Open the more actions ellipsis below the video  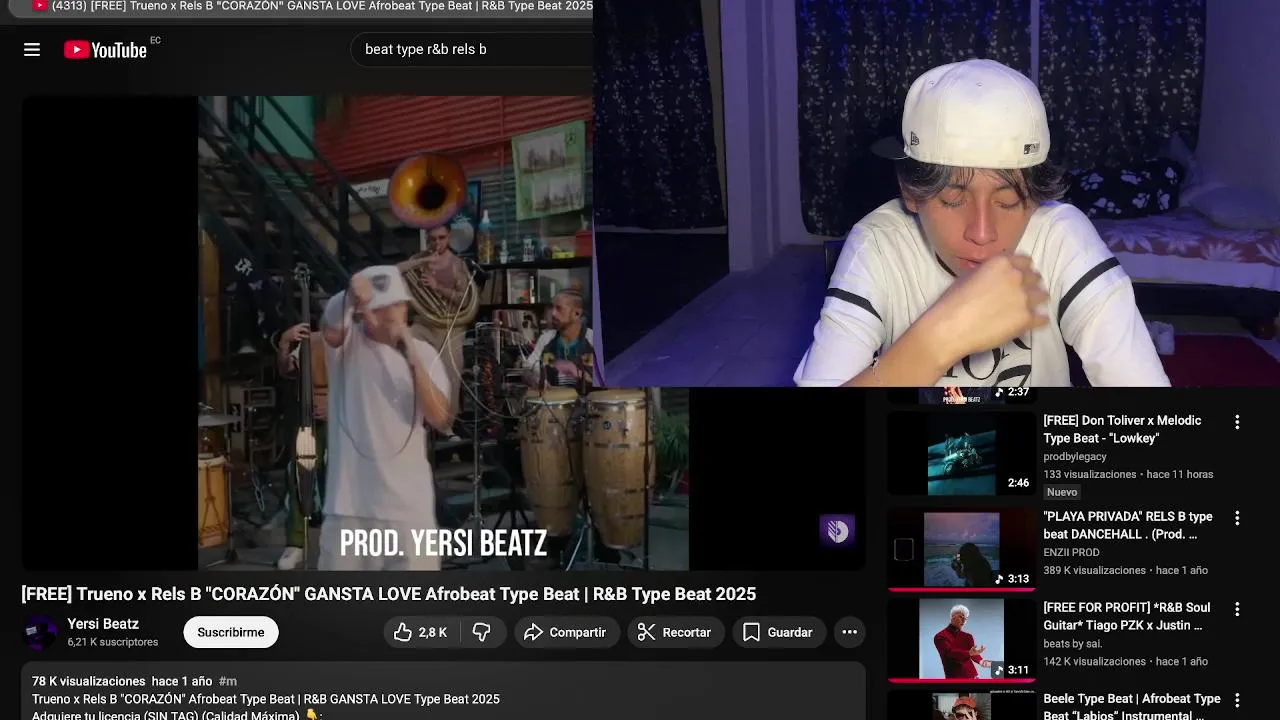coord(849,632)
